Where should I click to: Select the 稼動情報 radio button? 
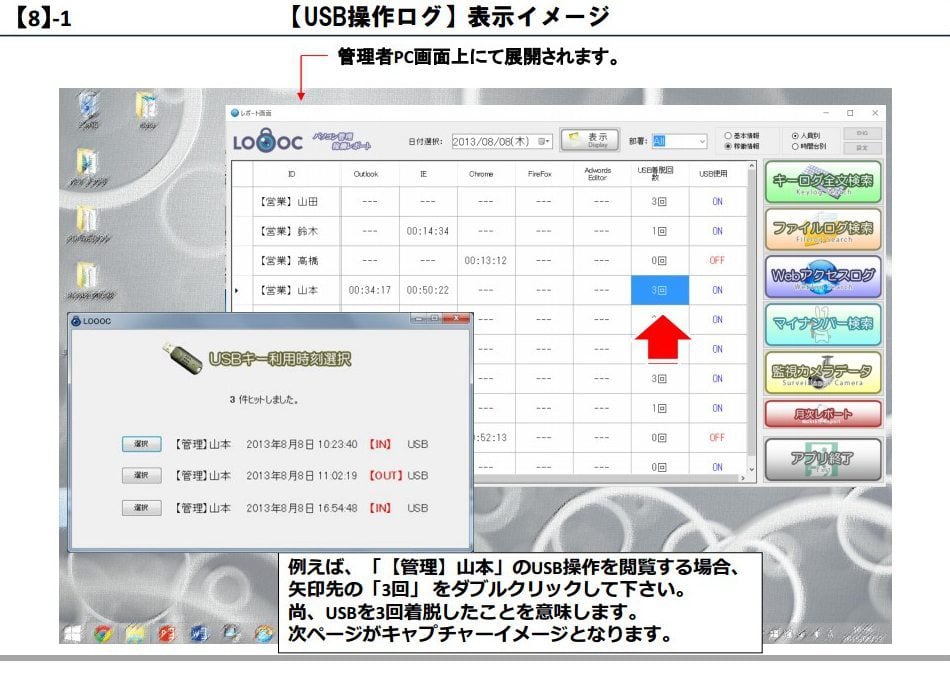click(729, 146)
